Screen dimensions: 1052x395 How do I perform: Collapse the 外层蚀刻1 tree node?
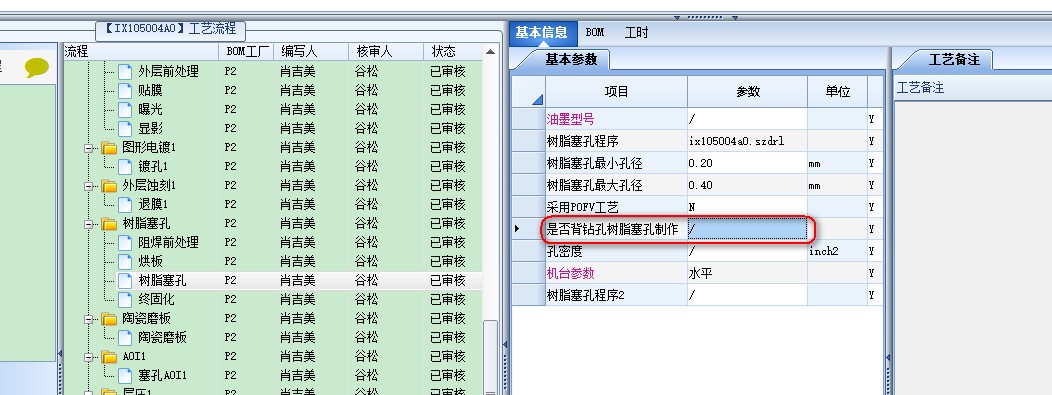[89, 186]
